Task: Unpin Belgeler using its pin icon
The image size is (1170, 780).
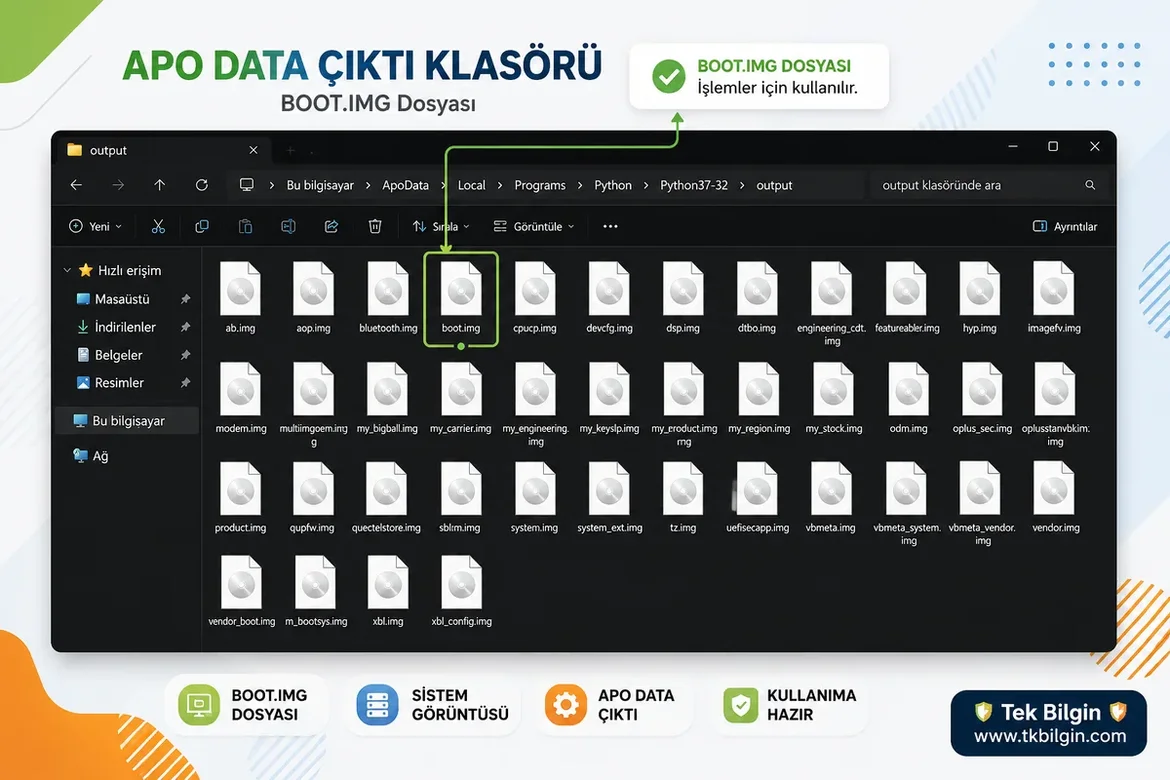Action: point(185,355)
